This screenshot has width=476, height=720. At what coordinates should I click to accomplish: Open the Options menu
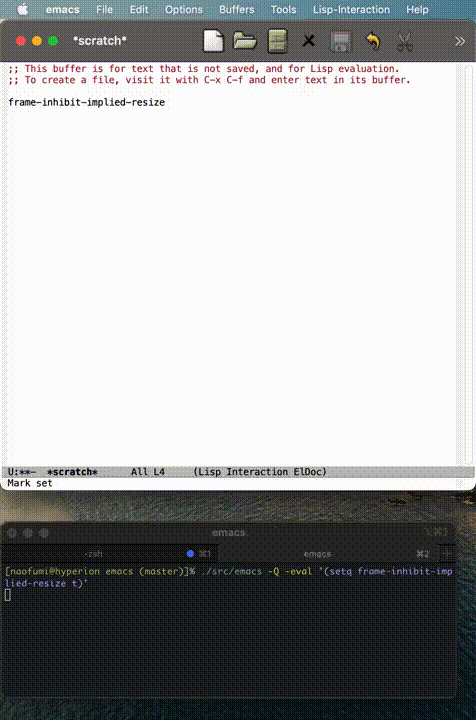(184, 10)
